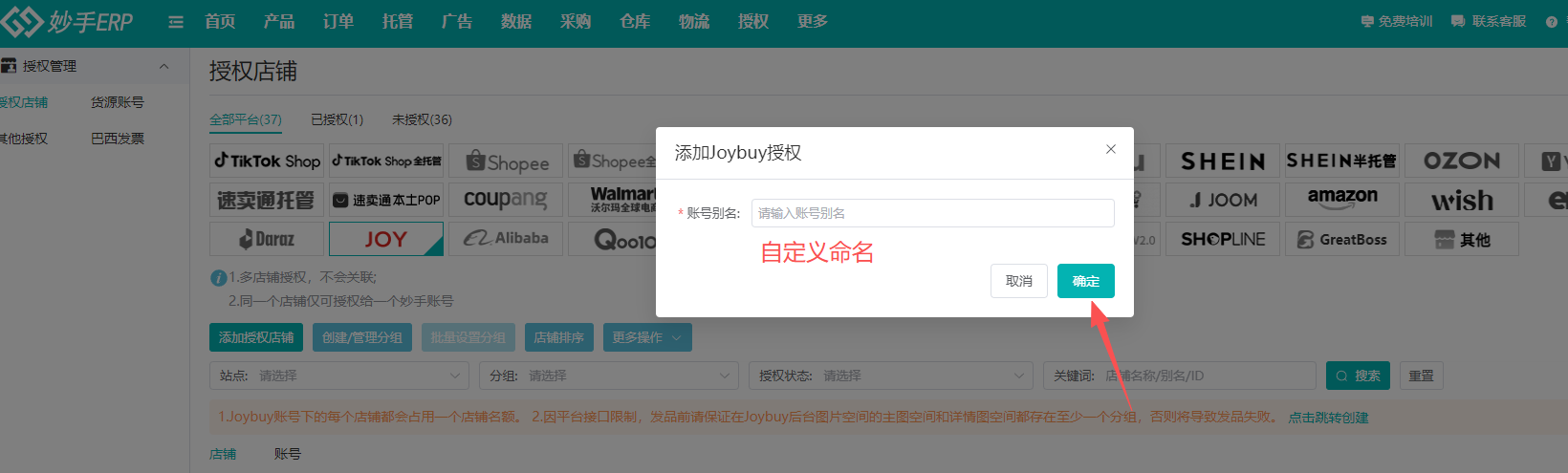
Task: Select the TikTok Shop platform tile
Action: click(267, 161)
